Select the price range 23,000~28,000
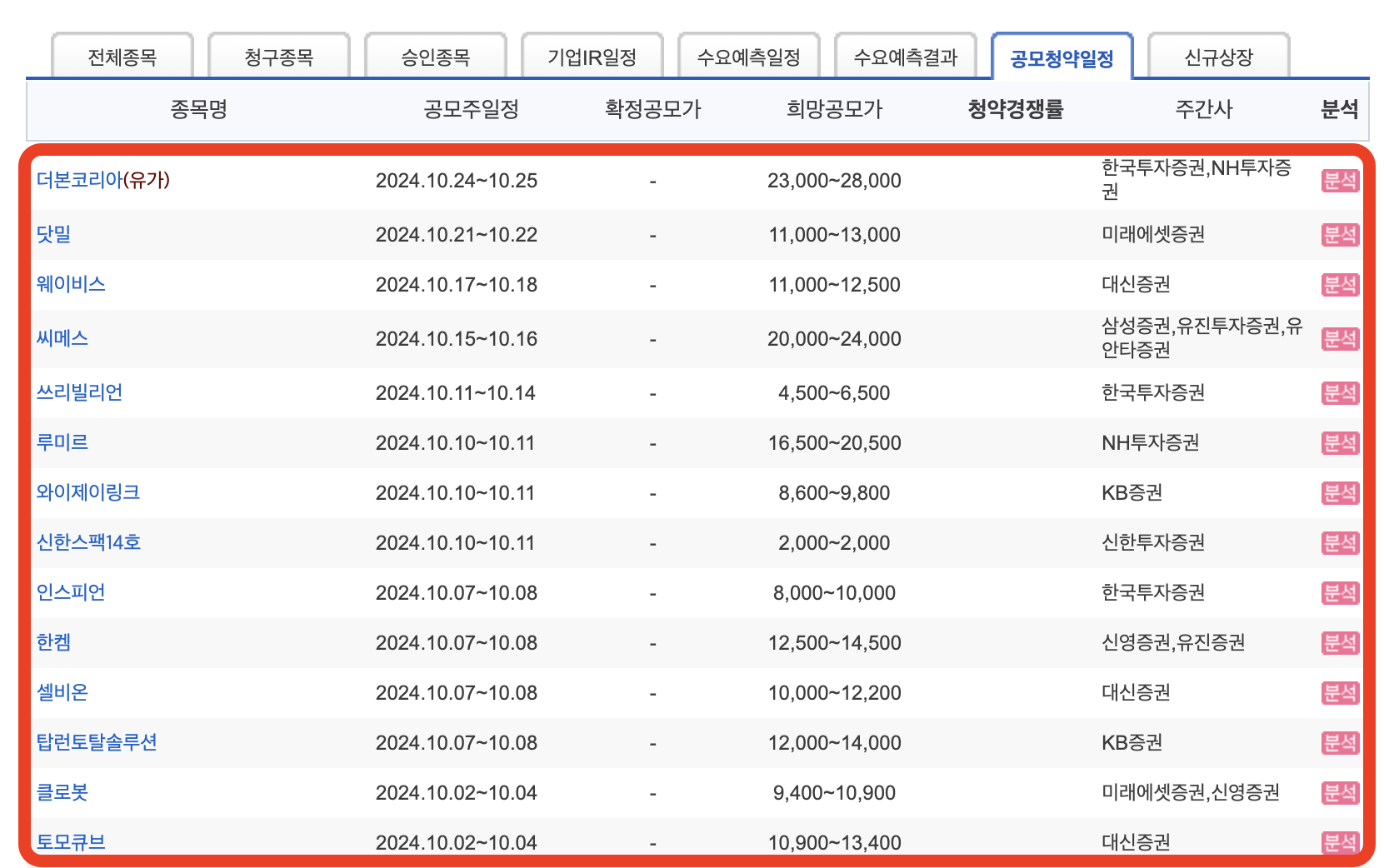 point(834,181)
